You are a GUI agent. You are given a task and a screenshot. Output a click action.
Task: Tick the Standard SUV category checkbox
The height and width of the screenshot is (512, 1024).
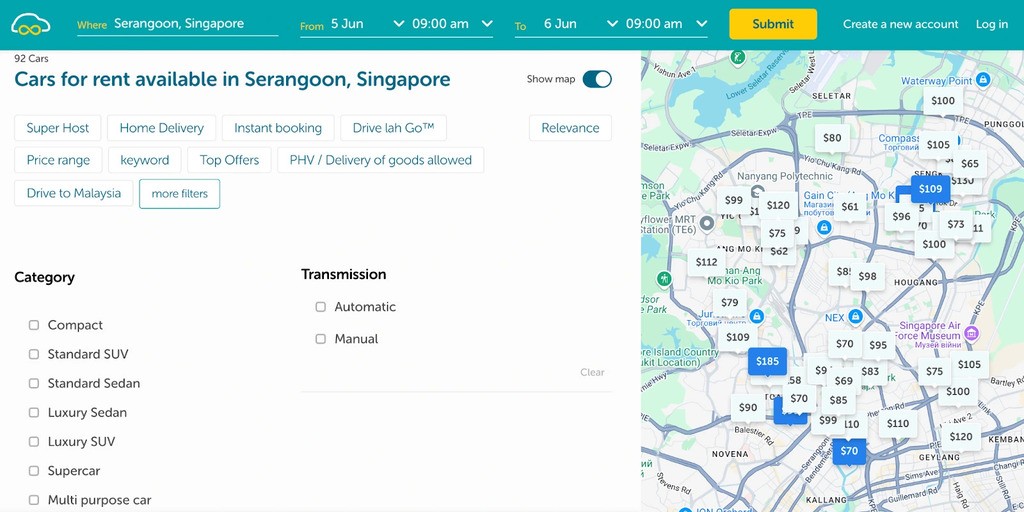pos(34,354)
